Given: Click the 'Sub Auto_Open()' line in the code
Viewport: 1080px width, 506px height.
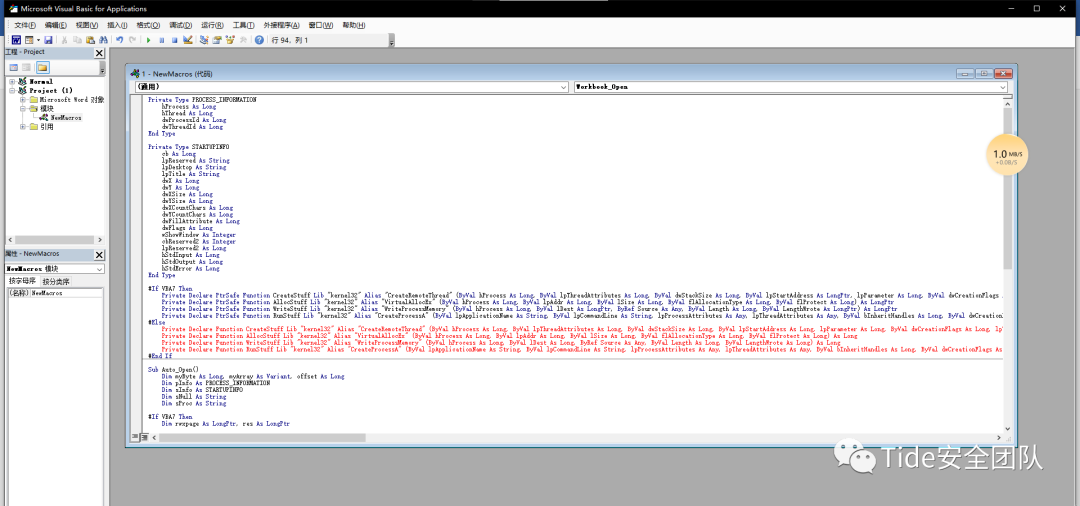Looking at the screenshot, I should (173, 370).
